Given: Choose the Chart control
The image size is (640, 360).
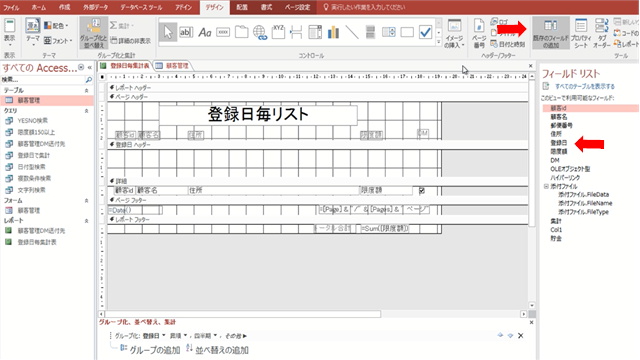Looking at the screenshot, I should point(333,32).
